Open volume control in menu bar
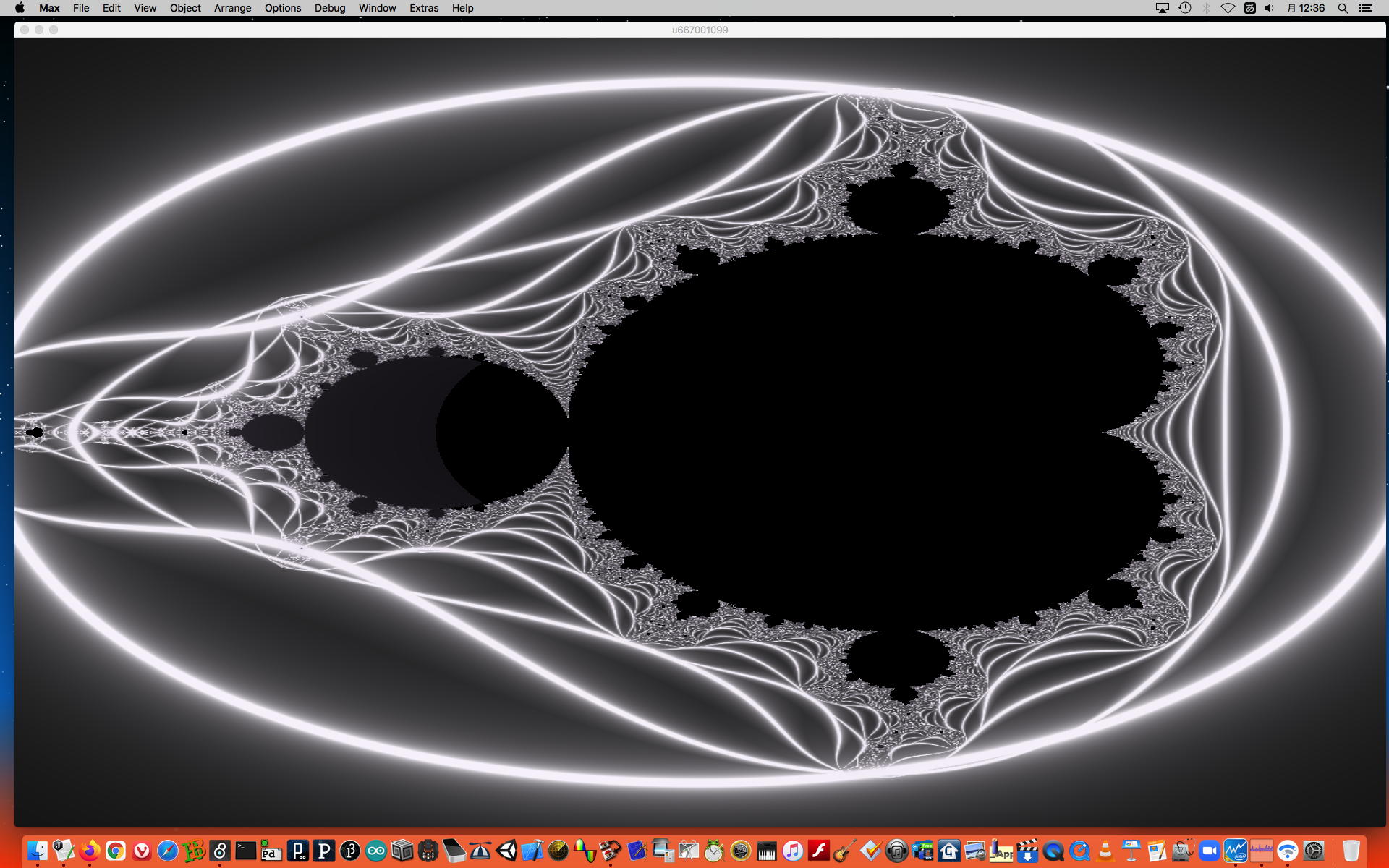The width and height of the screenshot is (1389, 868). 1269,8
